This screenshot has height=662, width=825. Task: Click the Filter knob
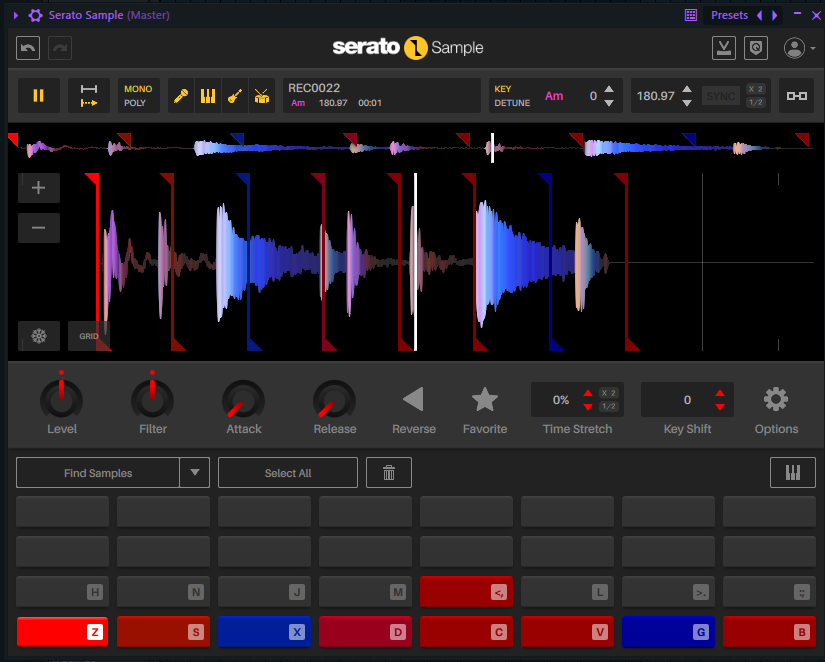click(x=153, y=400)
